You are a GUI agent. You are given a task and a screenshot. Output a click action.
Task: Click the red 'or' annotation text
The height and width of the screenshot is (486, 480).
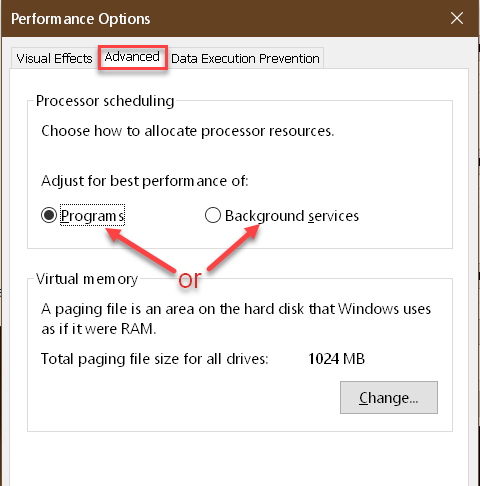click(190, 280)
